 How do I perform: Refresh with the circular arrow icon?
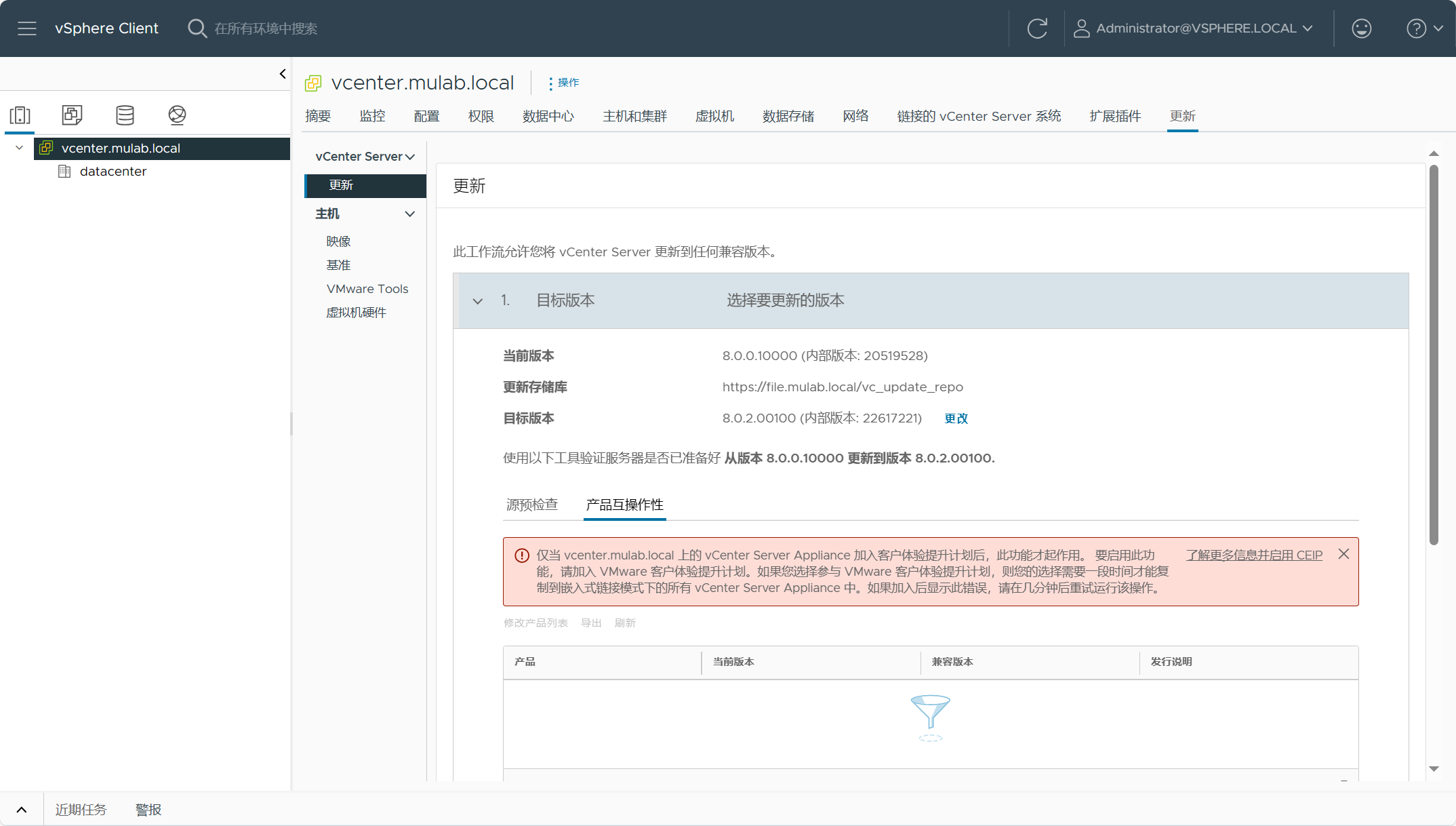(x=1037, y=28)
